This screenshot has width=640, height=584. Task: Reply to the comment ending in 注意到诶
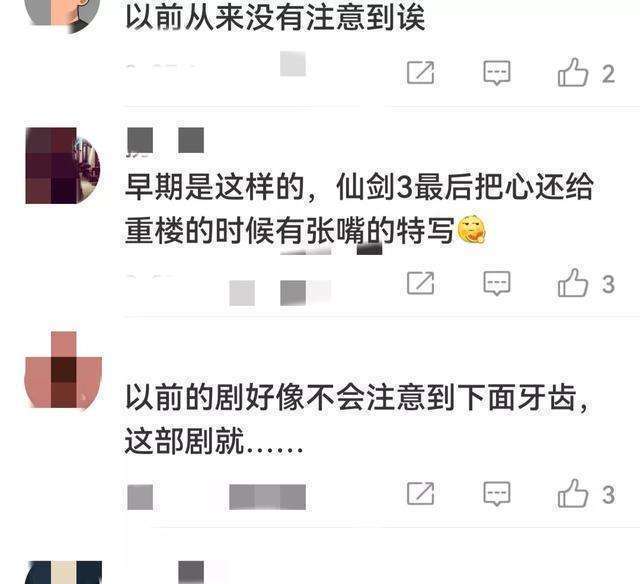[x=497, y=73]
